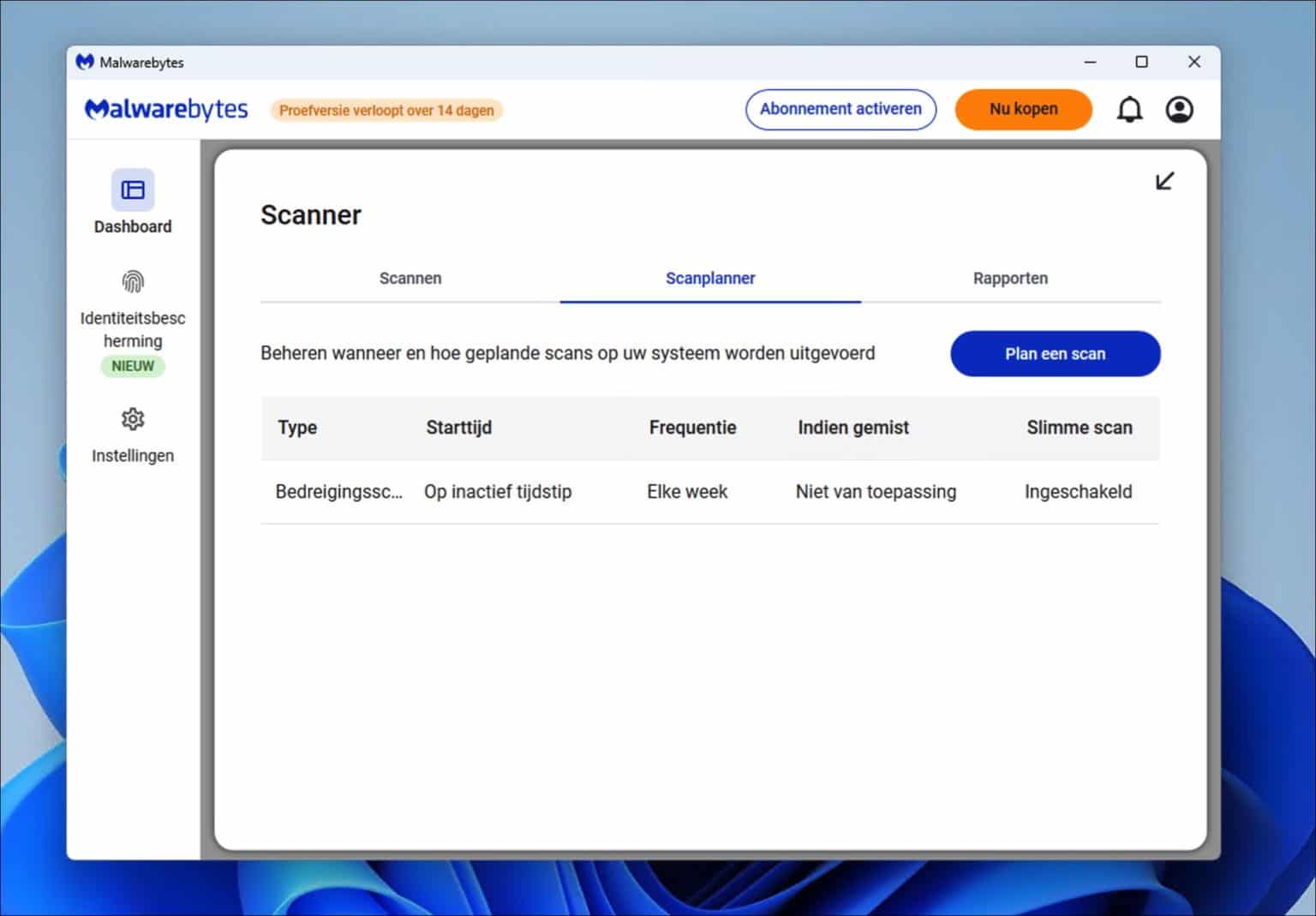Maximize the Malwarebytes window
The width and height of the screenshot is (1316, 916).
(1141, 62)
